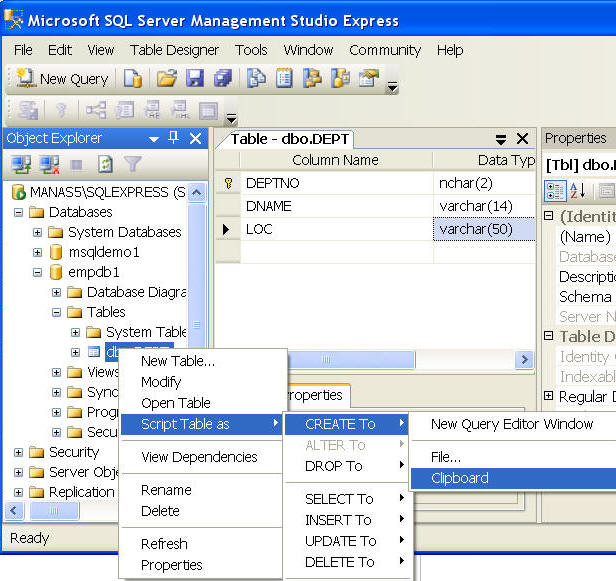Click the Disconnect icon in Object Explorer
Screen dimensions: 616x581
(50, 164)
